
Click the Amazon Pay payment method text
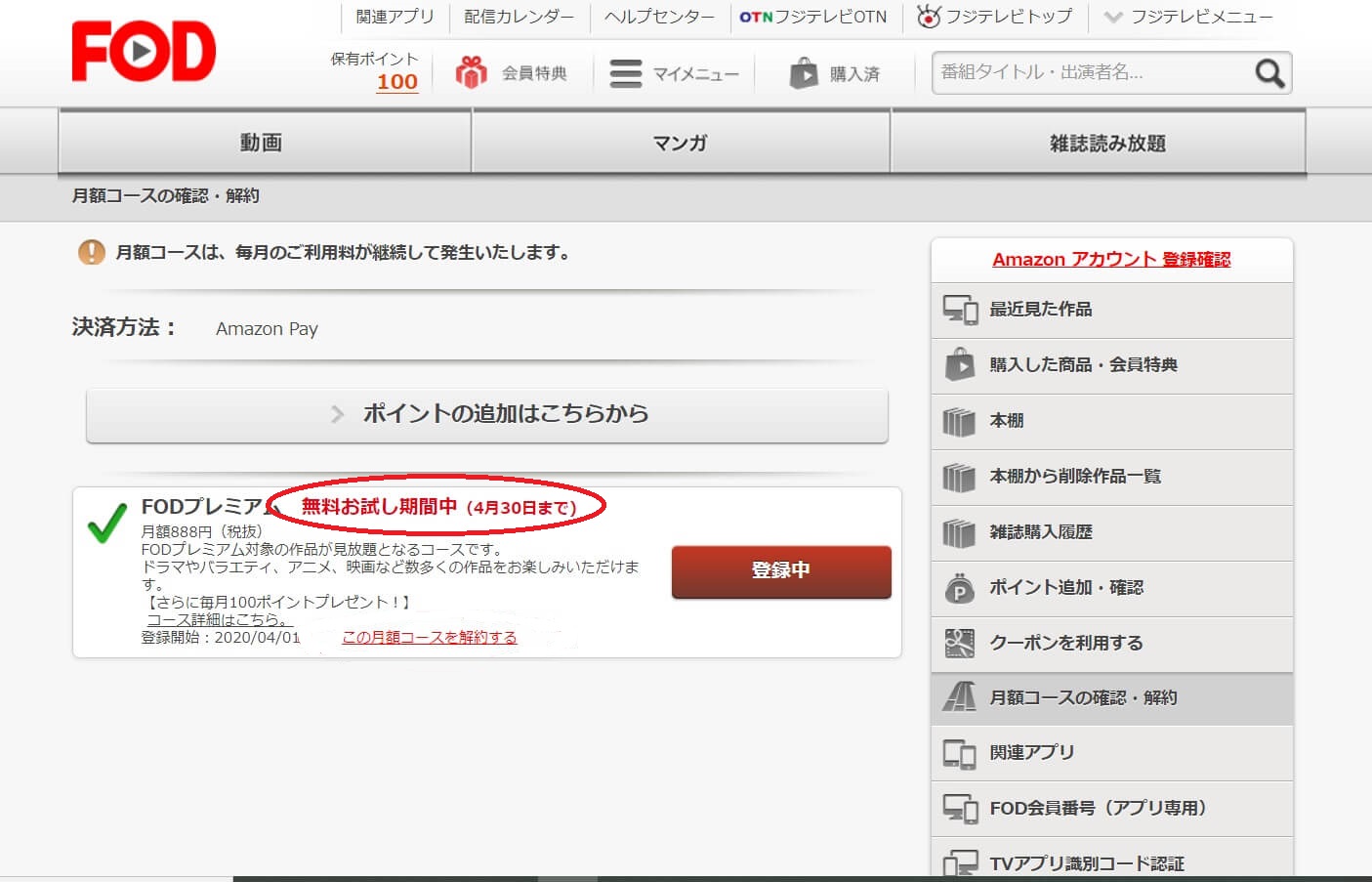(x=267, y=328)
